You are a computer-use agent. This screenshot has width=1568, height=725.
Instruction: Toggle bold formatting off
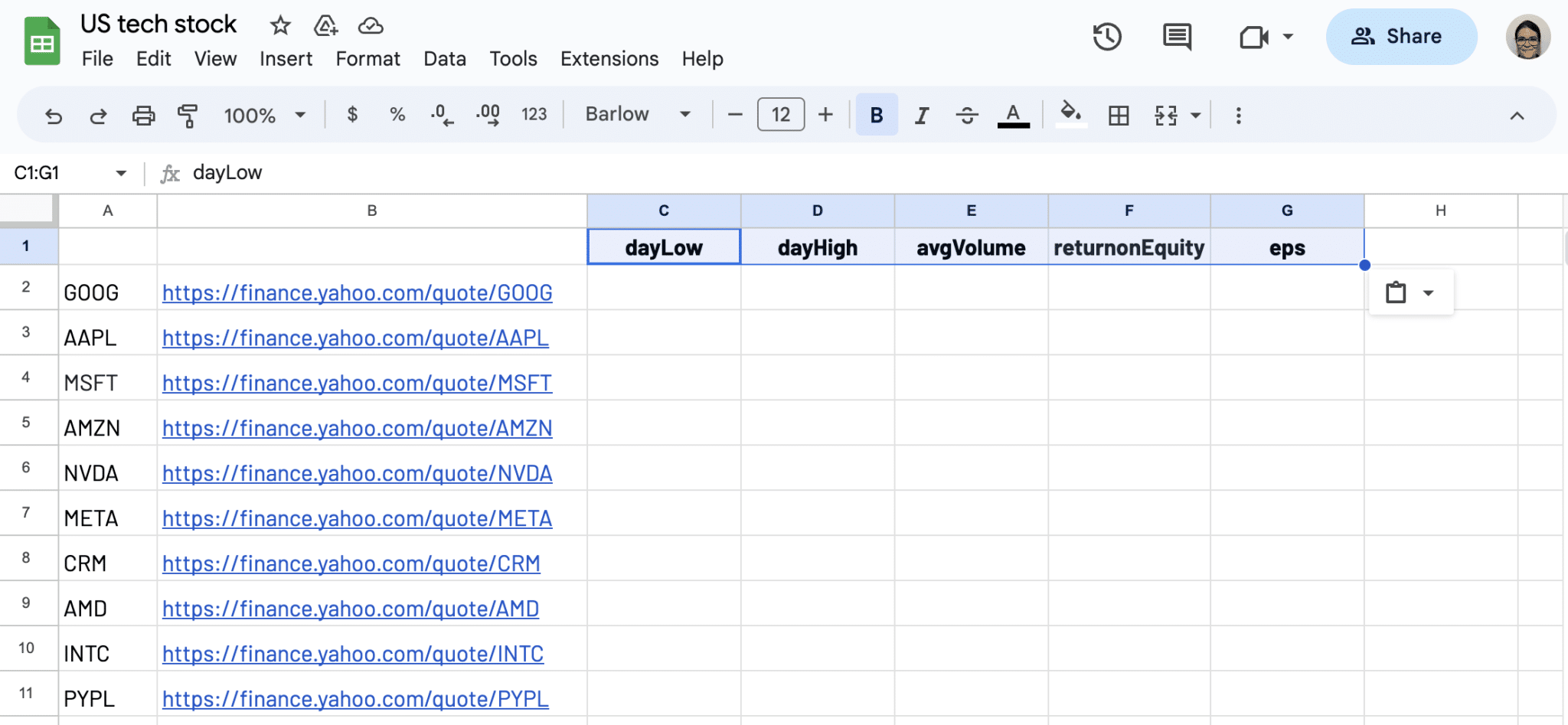pyautogui.click(x=875, y=114)
